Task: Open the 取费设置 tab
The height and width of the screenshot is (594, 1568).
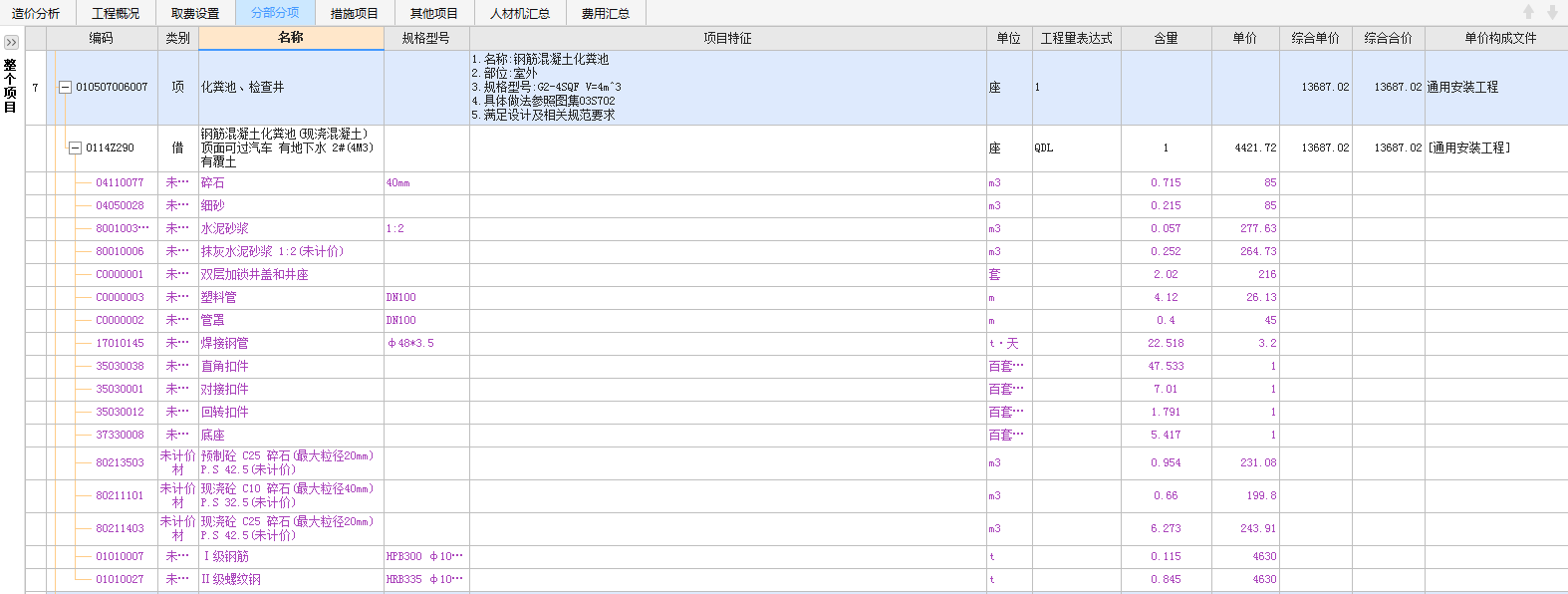Action: click(x=195, y=13)
